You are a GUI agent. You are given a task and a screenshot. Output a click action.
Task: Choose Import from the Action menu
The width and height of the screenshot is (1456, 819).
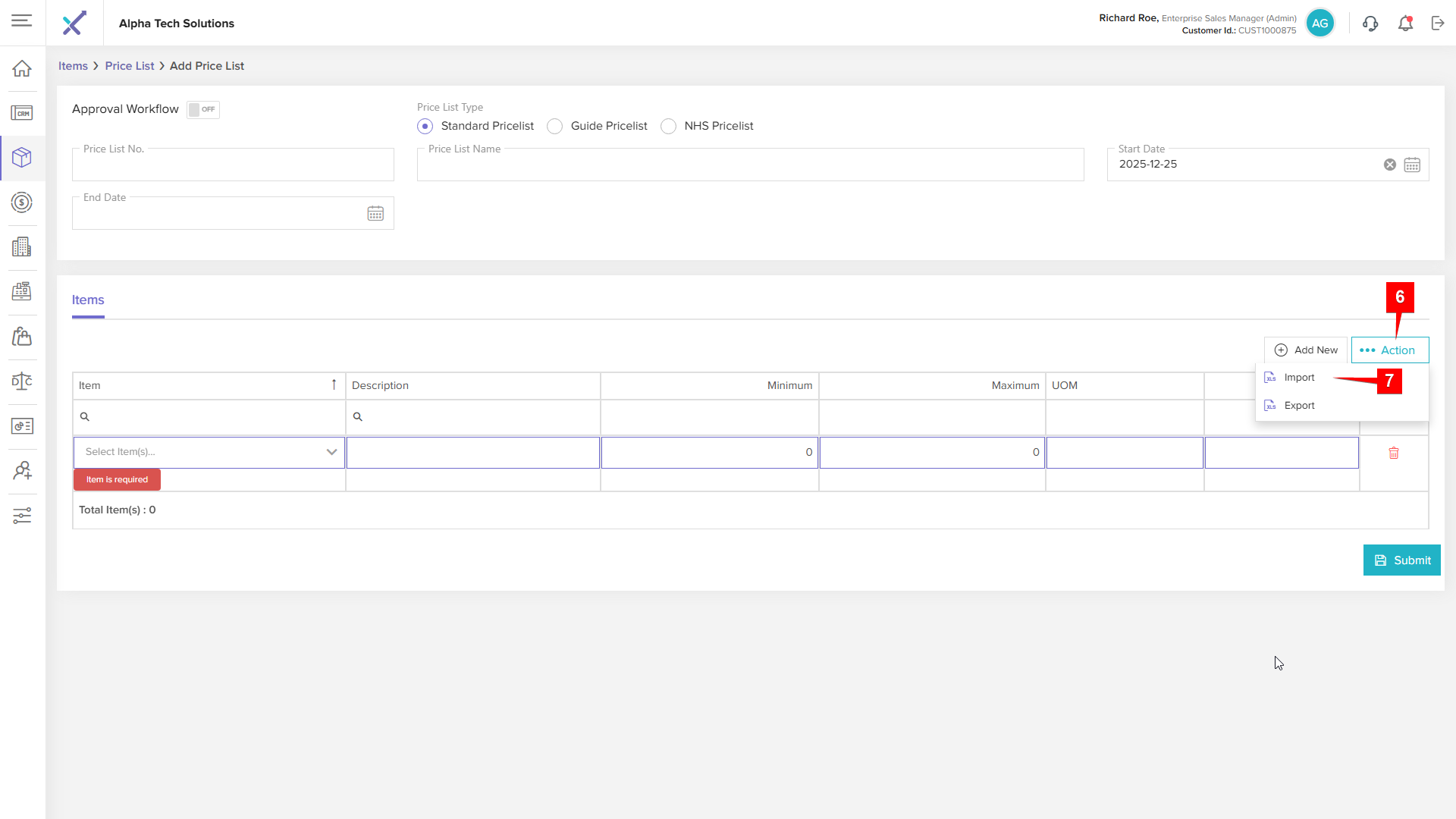[x=1299, y=378]
